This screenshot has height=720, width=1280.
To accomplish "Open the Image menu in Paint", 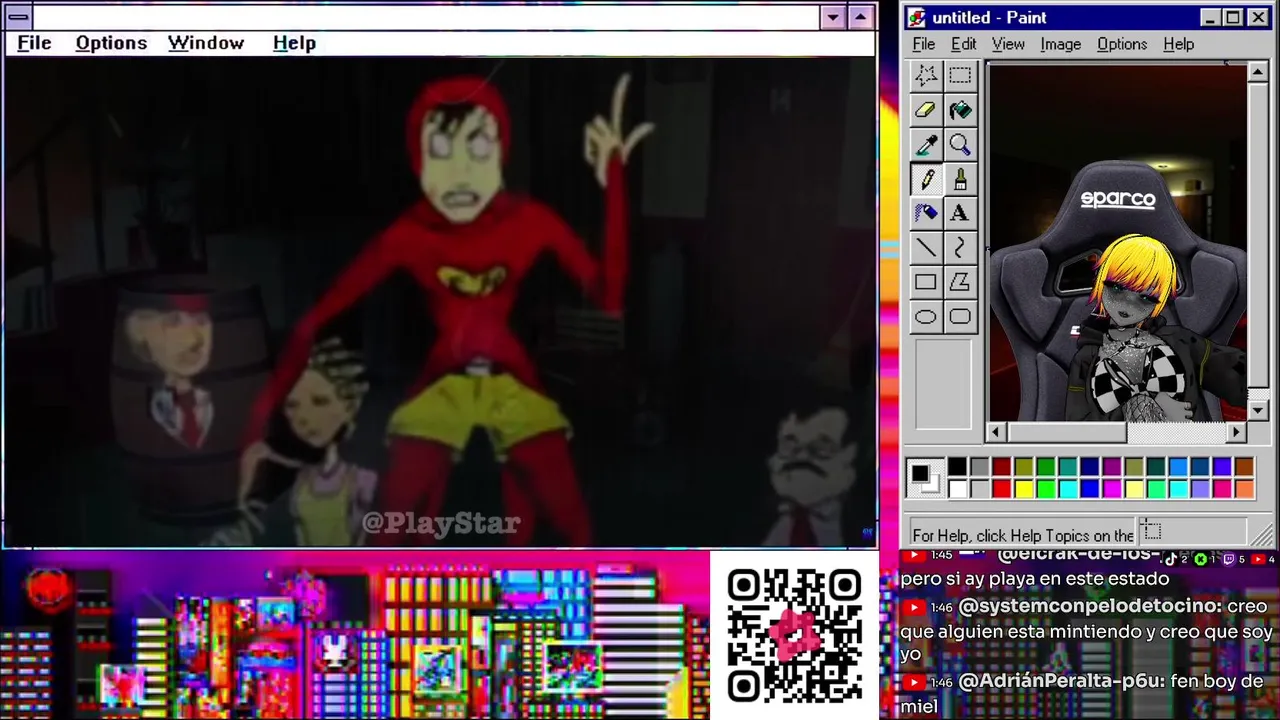I will pos(1060,44).
